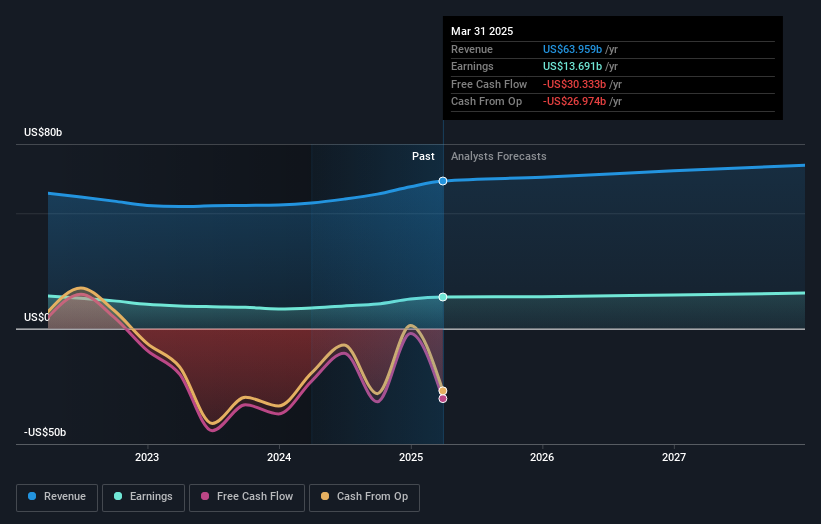Select the Free Cash Flow data point marker

(443, 399)
